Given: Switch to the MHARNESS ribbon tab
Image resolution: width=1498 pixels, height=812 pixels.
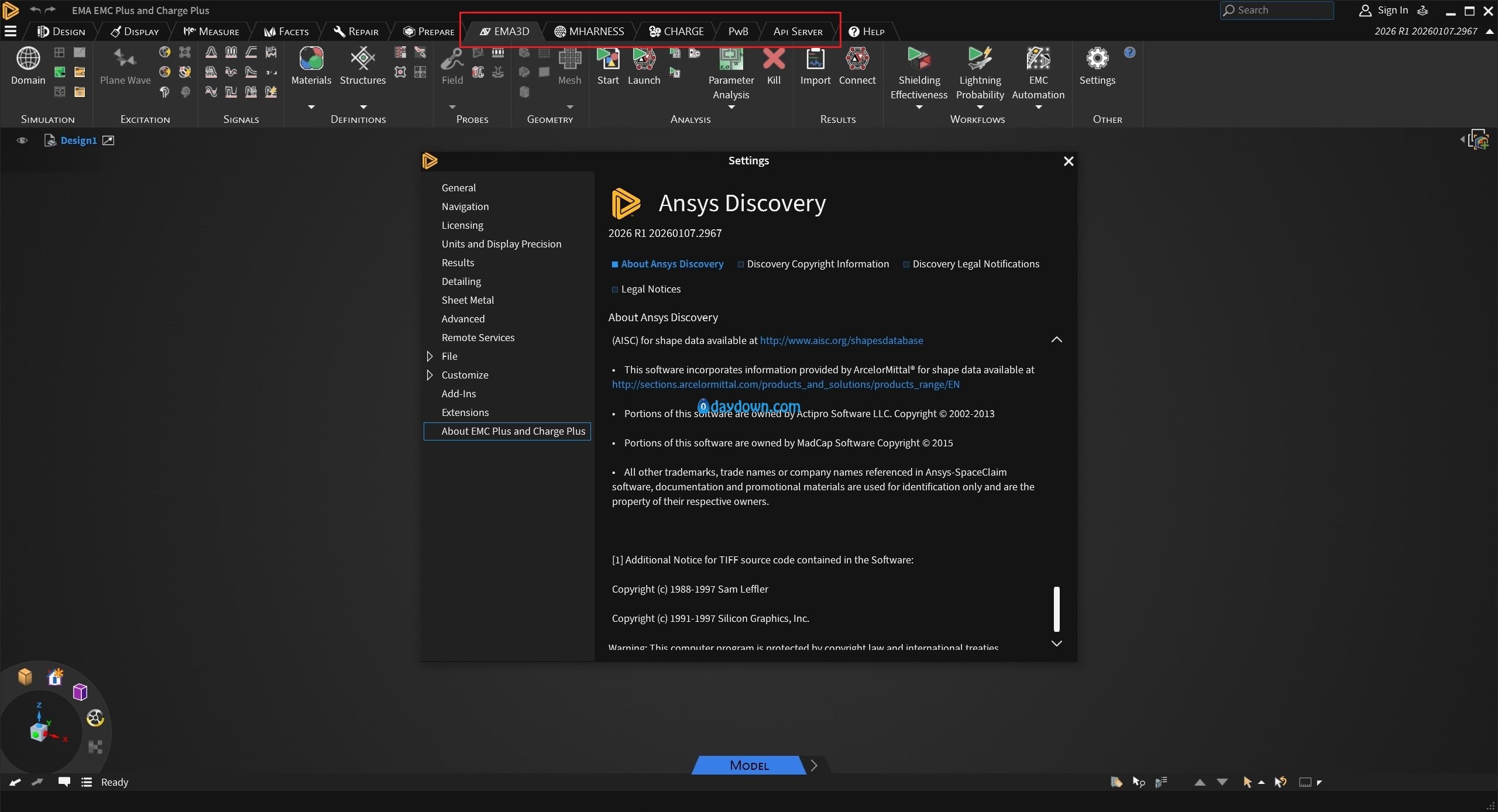Looking at the screenshot, I should tap(589, 32).
